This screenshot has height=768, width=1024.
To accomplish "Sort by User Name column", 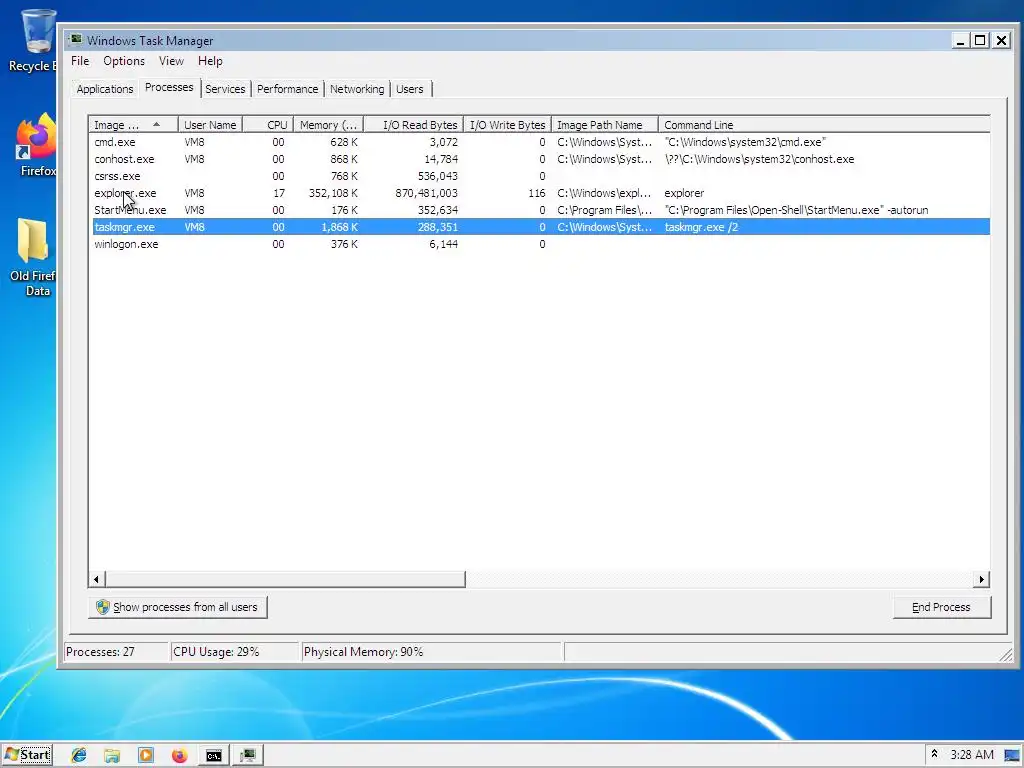I will pos(210,125).
